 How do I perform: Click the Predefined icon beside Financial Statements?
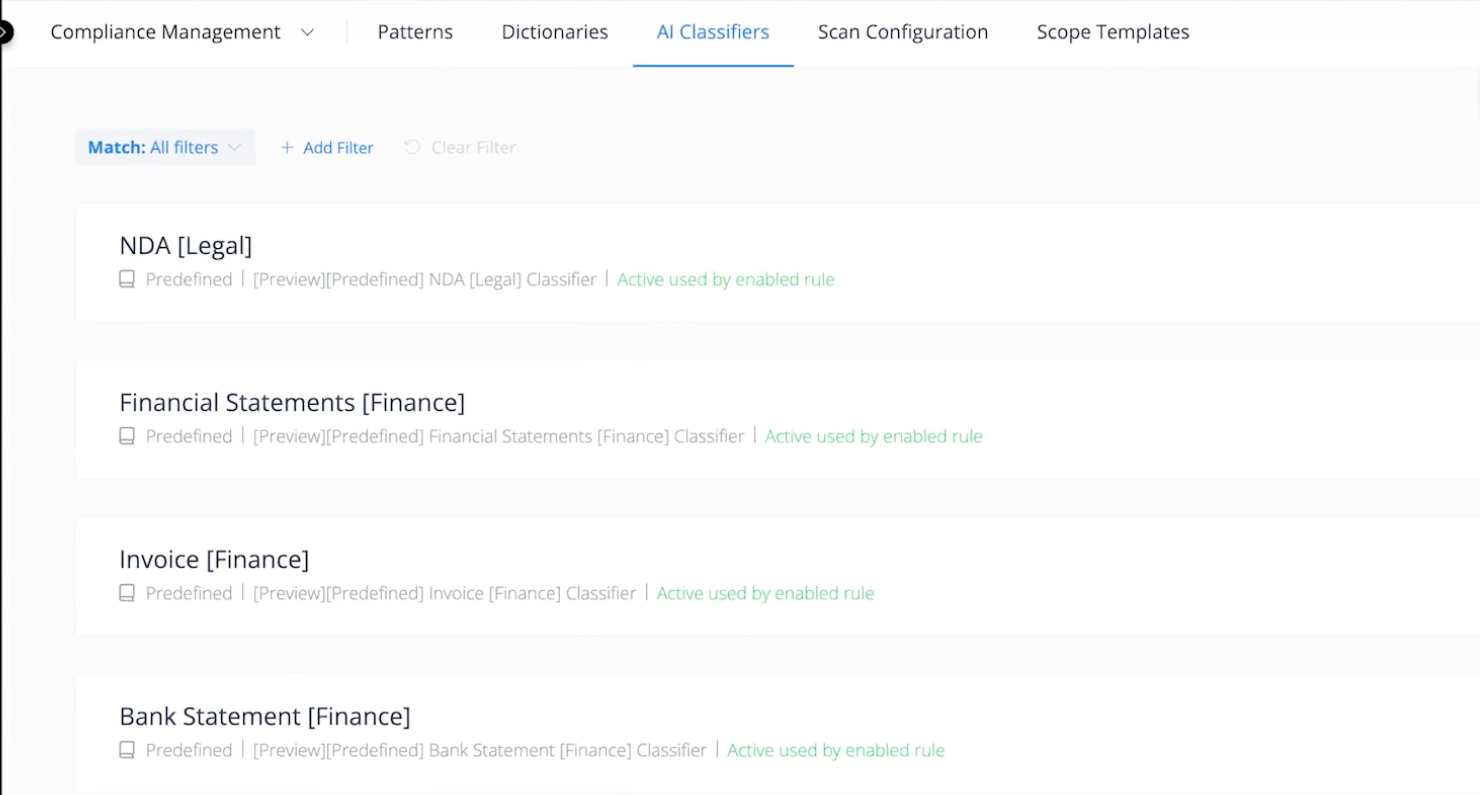126,437
